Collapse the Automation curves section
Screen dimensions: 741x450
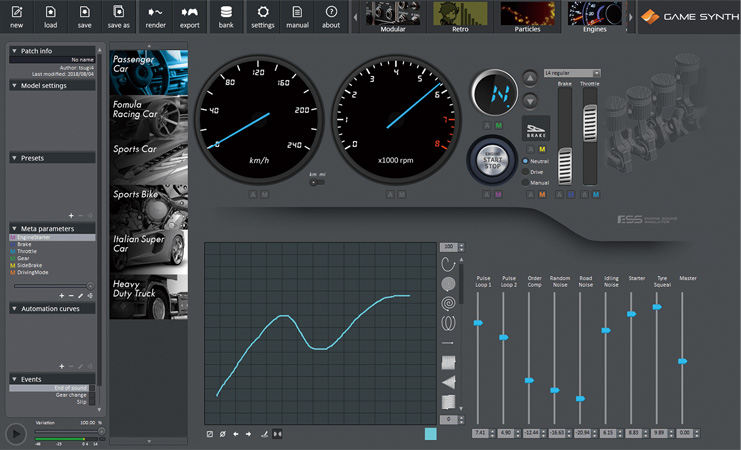tap(14, 308)
